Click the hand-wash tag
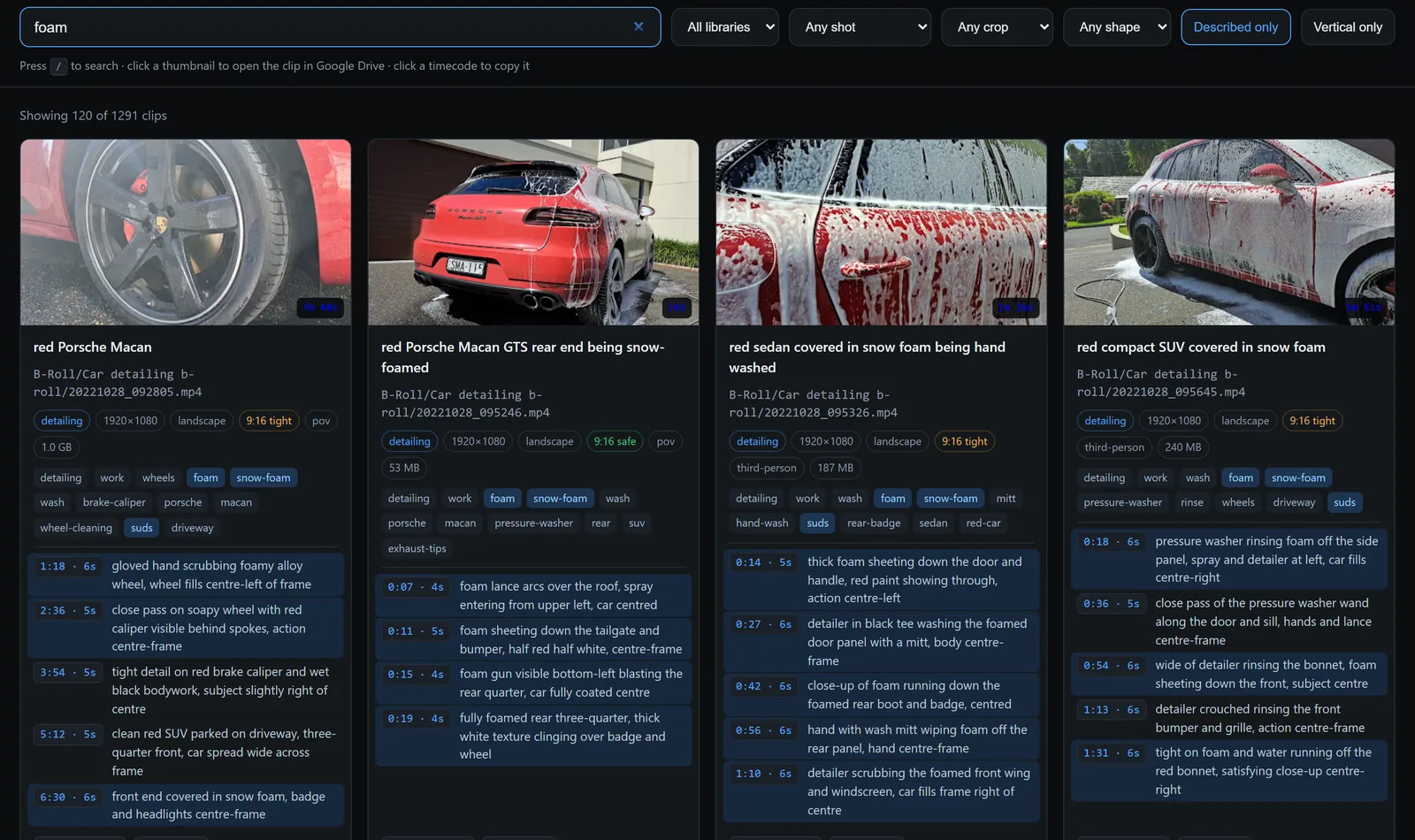 762,523
